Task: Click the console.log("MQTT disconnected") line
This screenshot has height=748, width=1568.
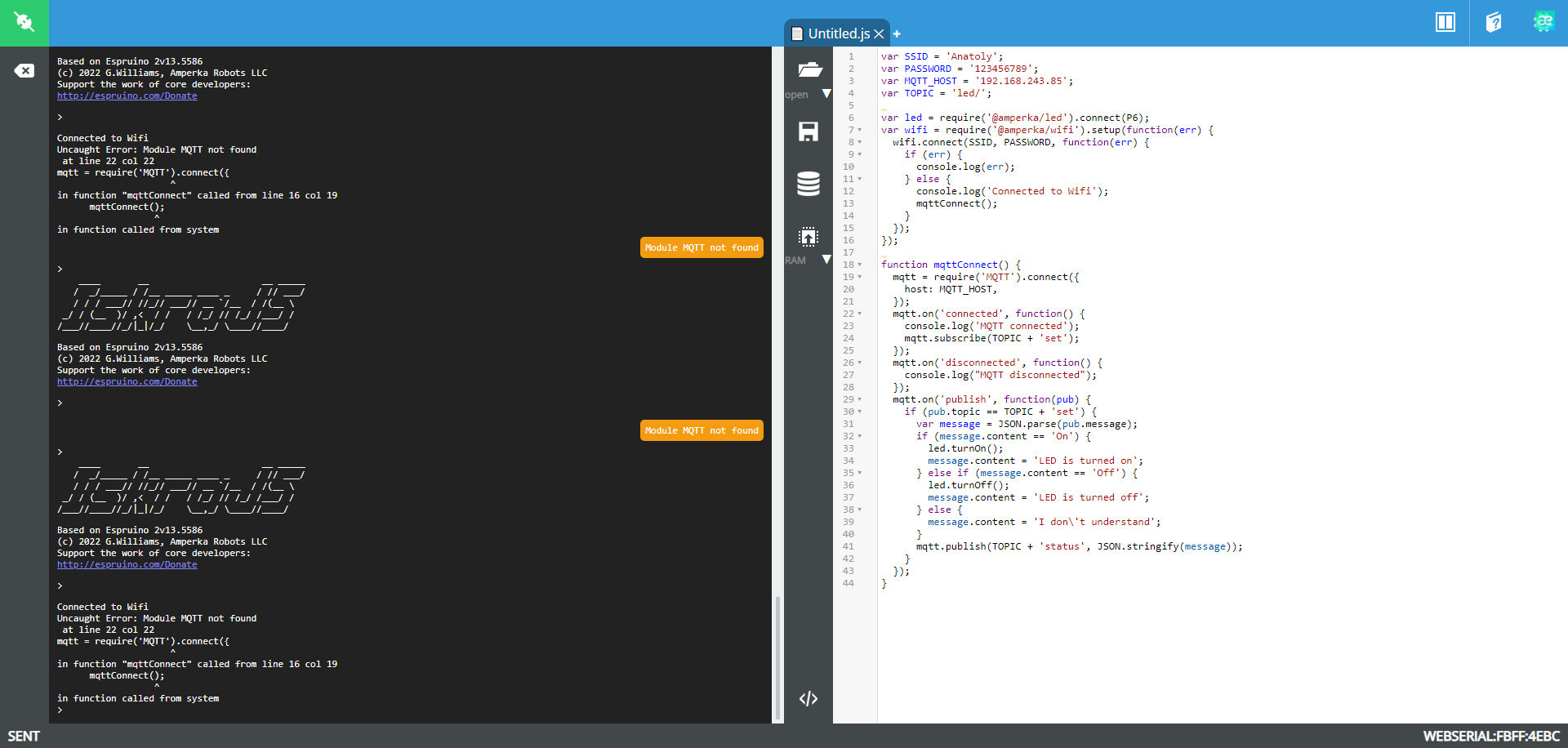Action: click(x=1000, y=375)
